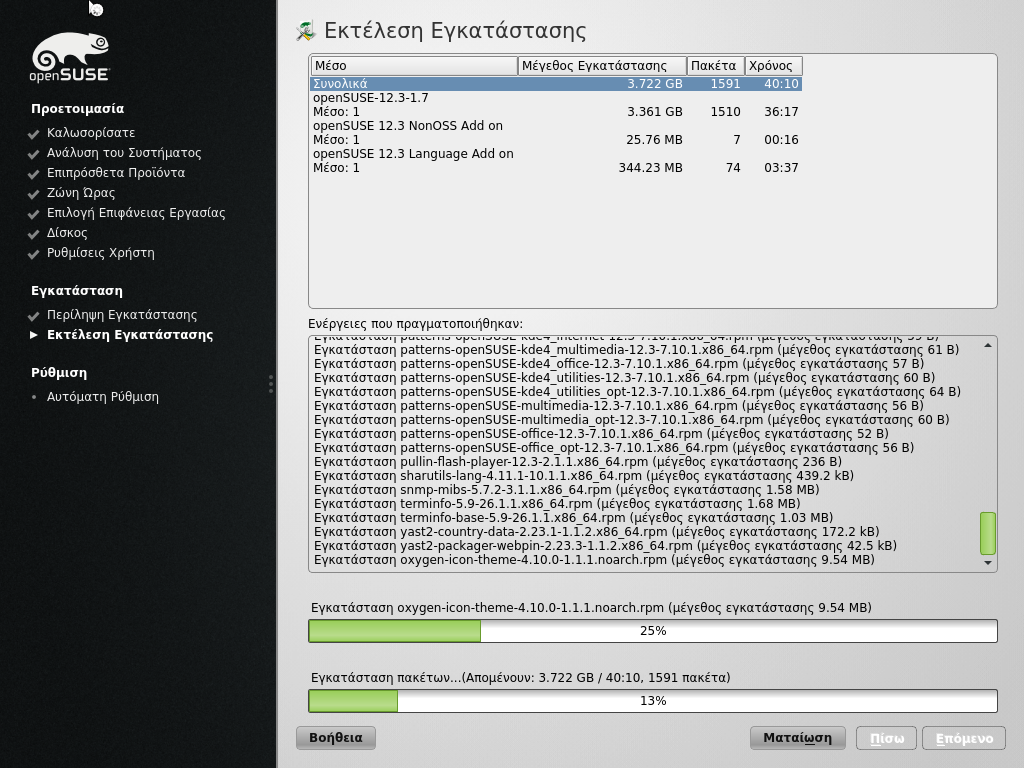The width and height of the screenshot is (1024, 768).
Task: Click the Εγκατάσταση πακέτων remaining status text
Action: coord(520,678)
